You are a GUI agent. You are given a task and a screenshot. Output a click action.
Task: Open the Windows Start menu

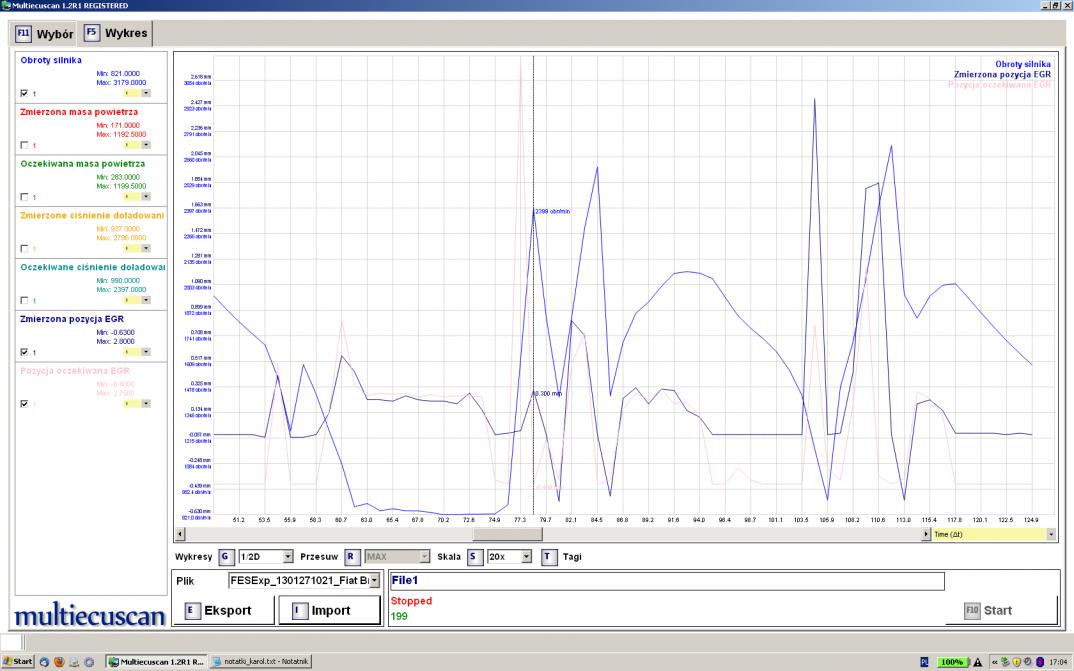coord(17,662)
